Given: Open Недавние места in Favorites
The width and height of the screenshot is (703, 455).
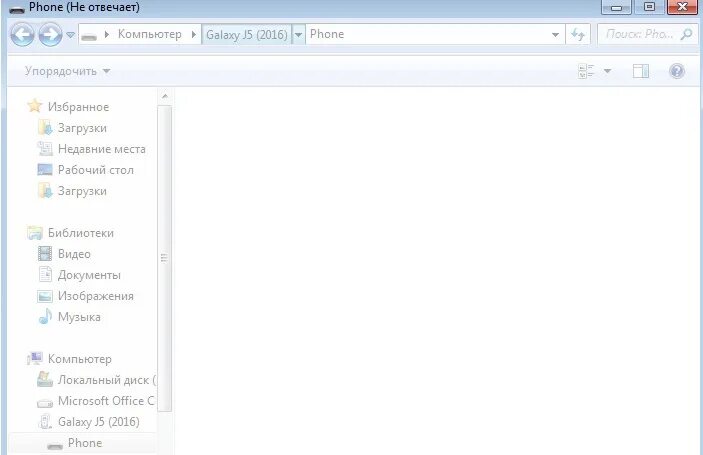Looking at the screenshot, I should point(102,149).
